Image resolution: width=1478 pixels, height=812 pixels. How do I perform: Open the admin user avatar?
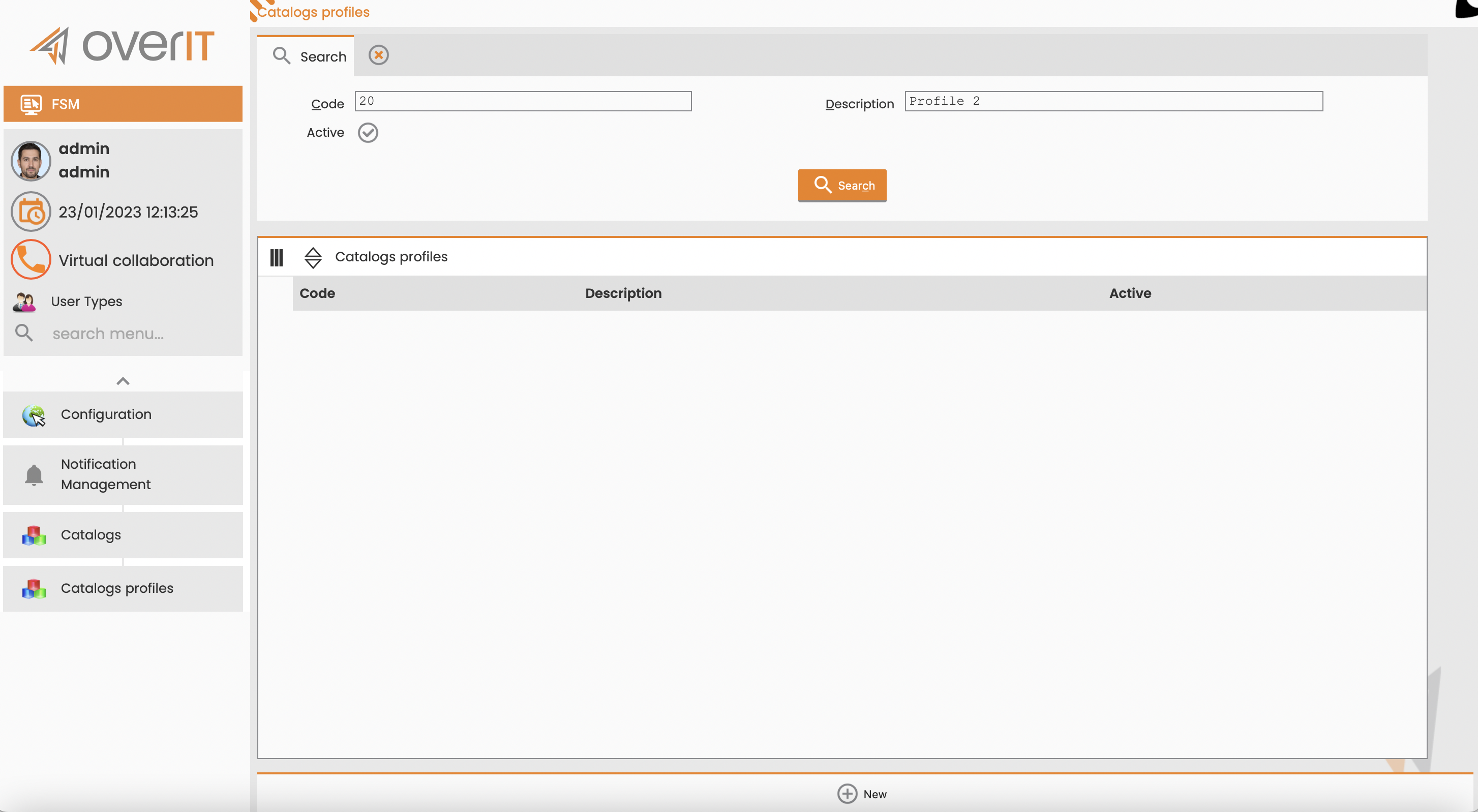click(x=31, y=161)
